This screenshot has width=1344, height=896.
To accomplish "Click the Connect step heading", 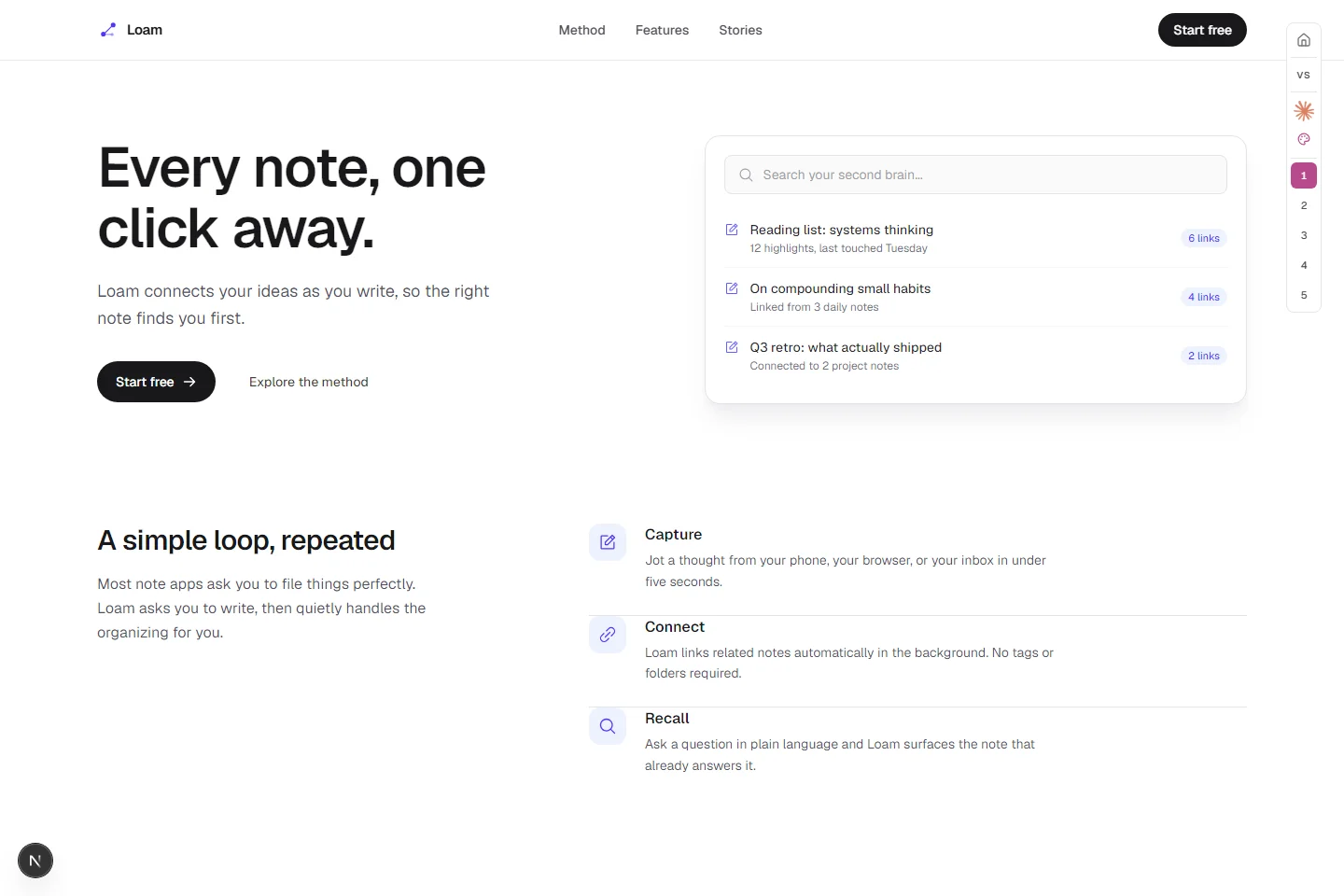I will (x=675, y=627).
